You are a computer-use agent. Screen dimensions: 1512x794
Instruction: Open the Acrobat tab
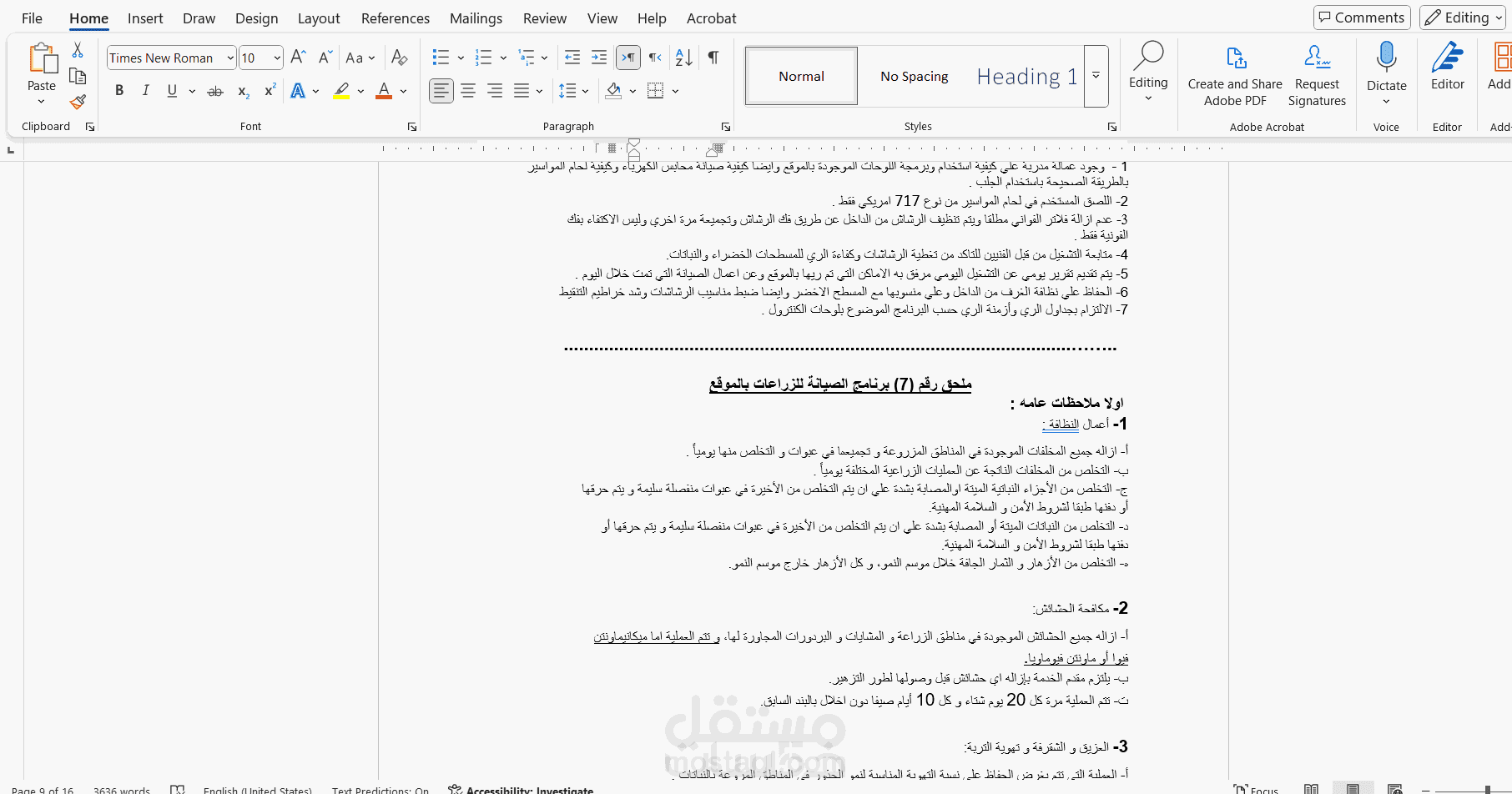point(712,18)
